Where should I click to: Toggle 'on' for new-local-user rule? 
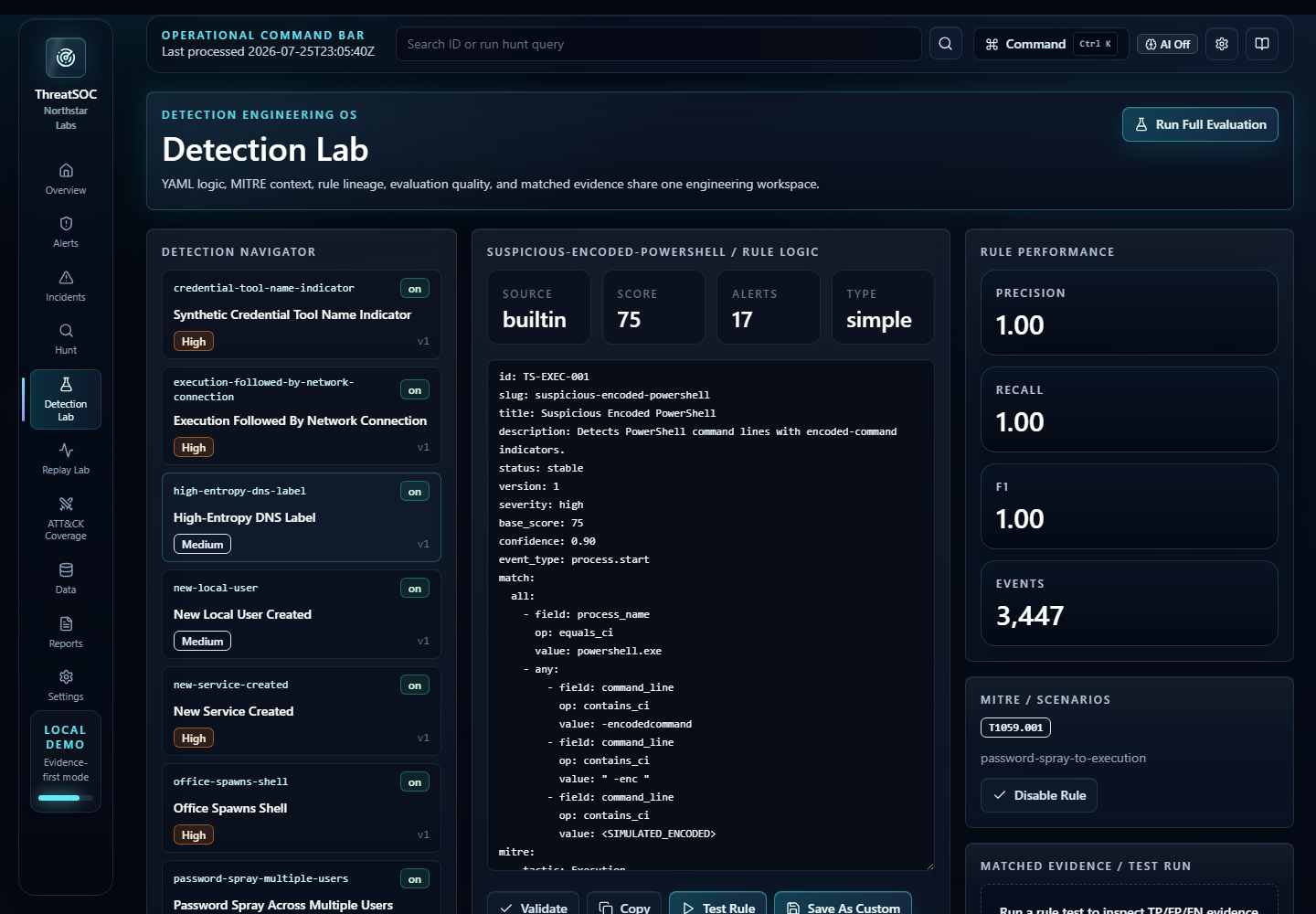pos(415,588)
